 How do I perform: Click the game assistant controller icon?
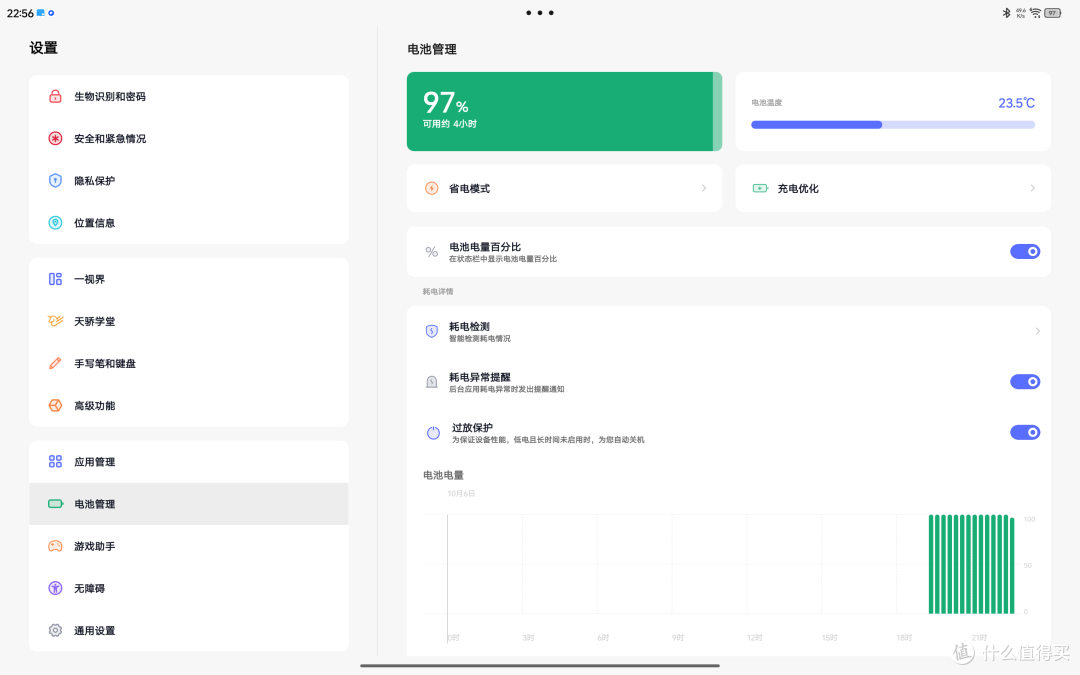(x=55, y=546)
